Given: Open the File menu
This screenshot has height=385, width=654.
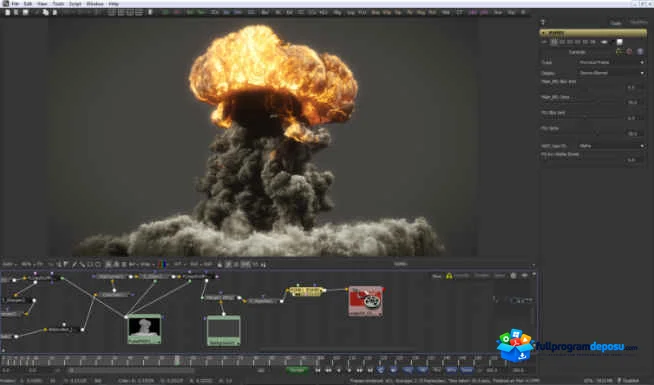Looking at the screenshot, I should 15,4.
